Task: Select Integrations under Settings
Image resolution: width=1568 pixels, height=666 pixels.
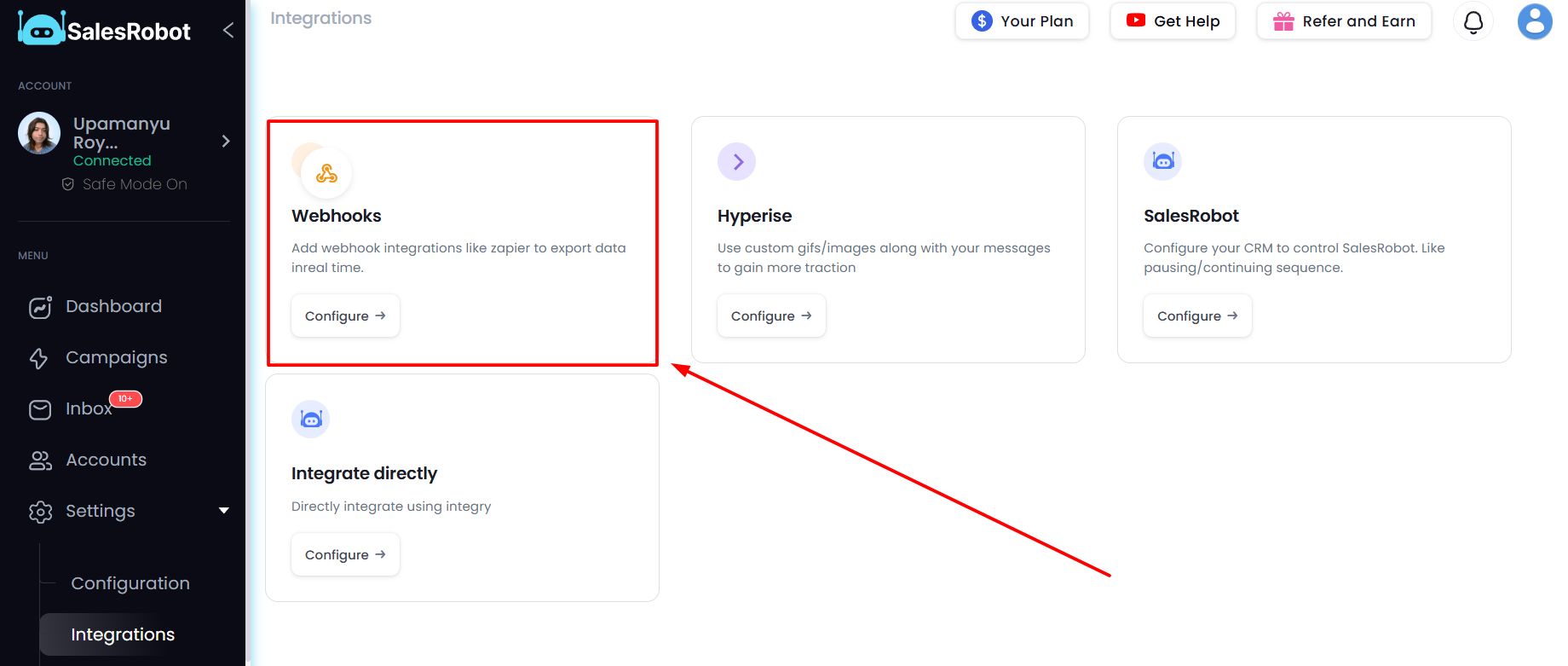Action: tap(123, 634)
